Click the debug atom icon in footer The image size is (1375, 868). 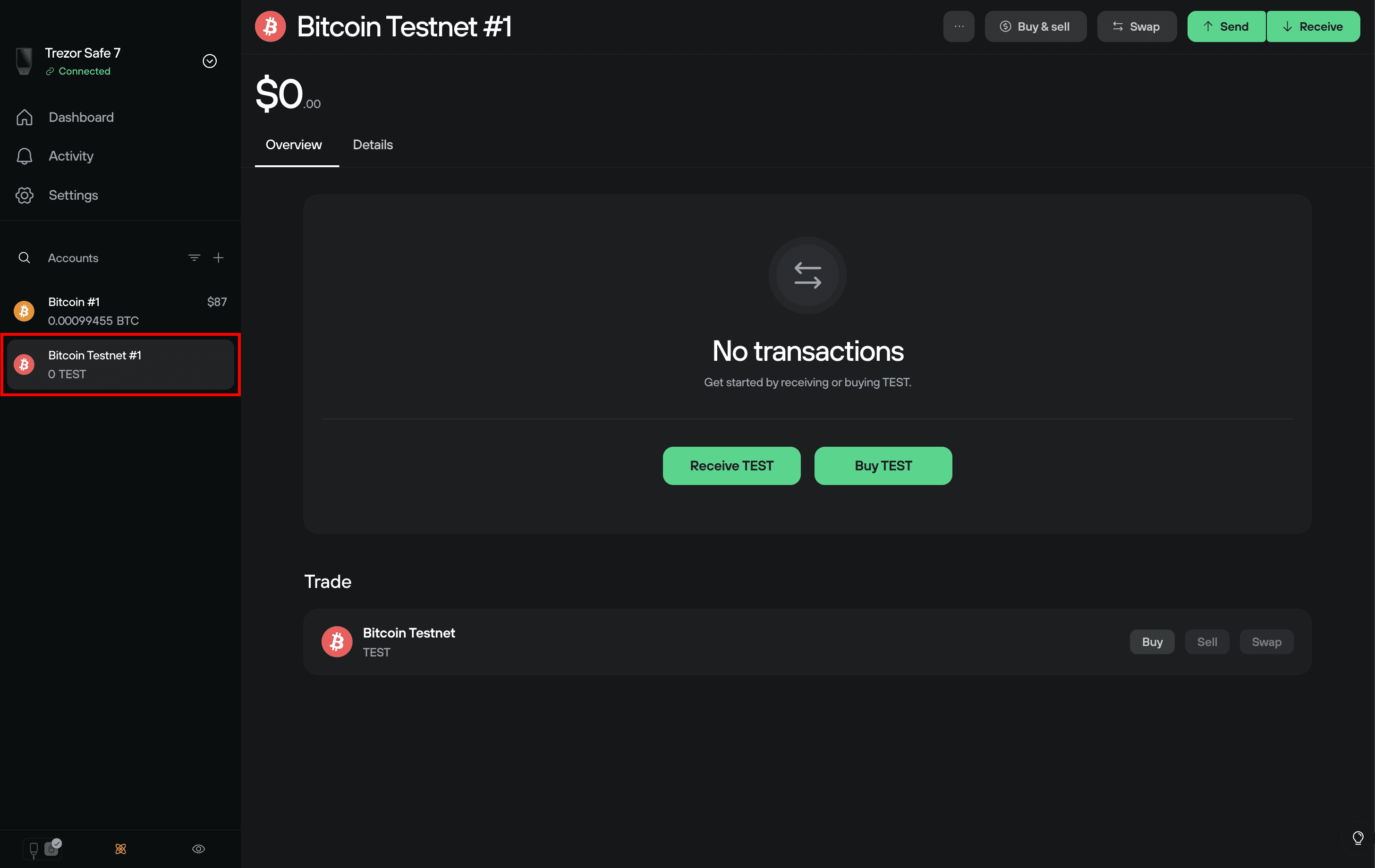point(120,849)
